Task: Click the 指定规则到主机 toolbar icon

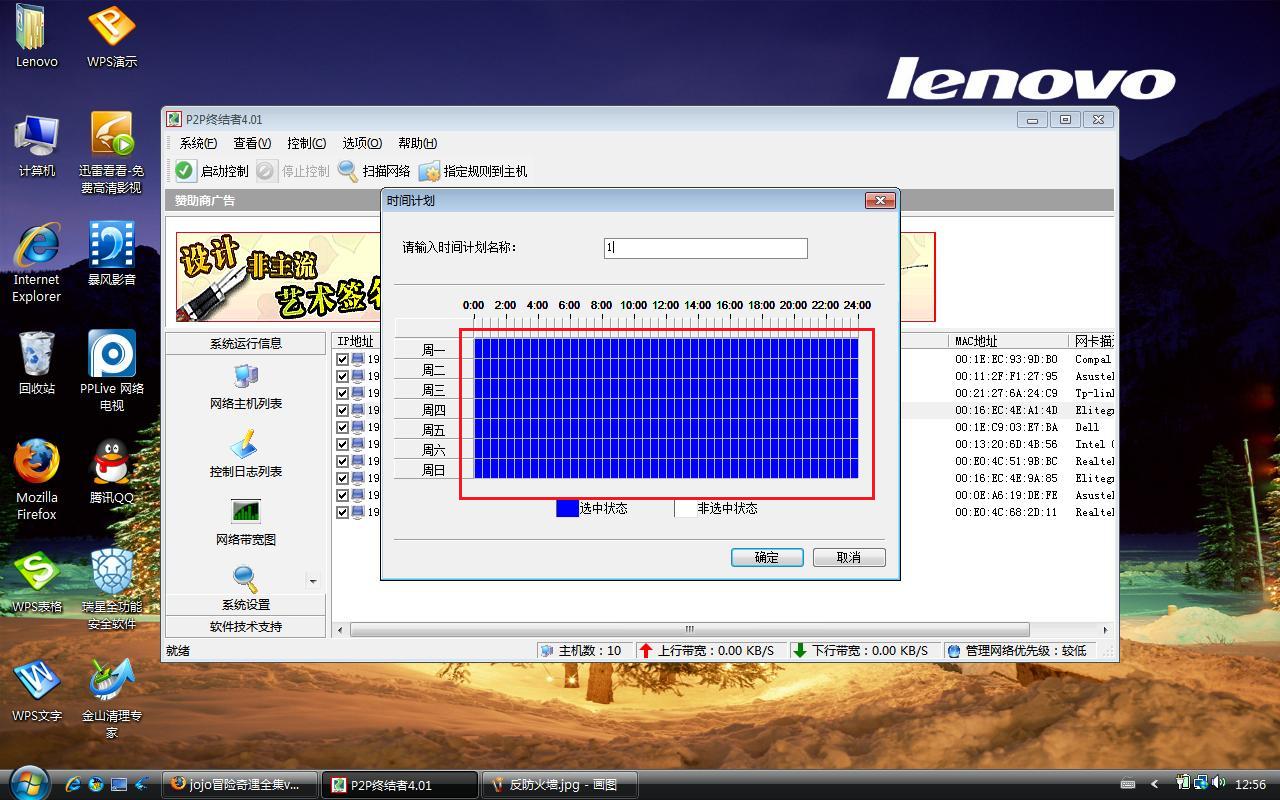Action: click(x=429, y=171)
